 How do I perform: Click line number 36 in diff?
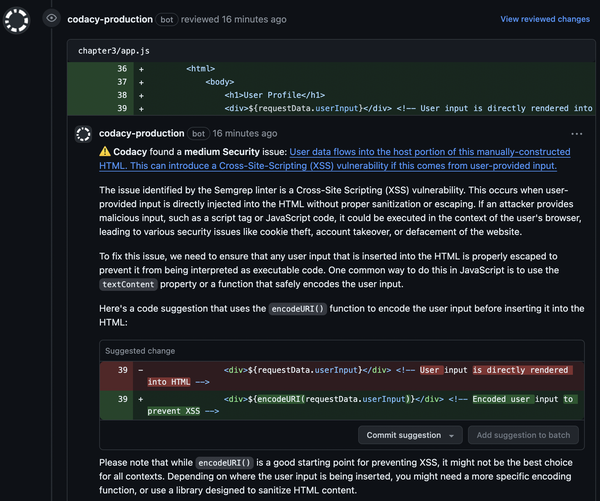click(123, 68)
